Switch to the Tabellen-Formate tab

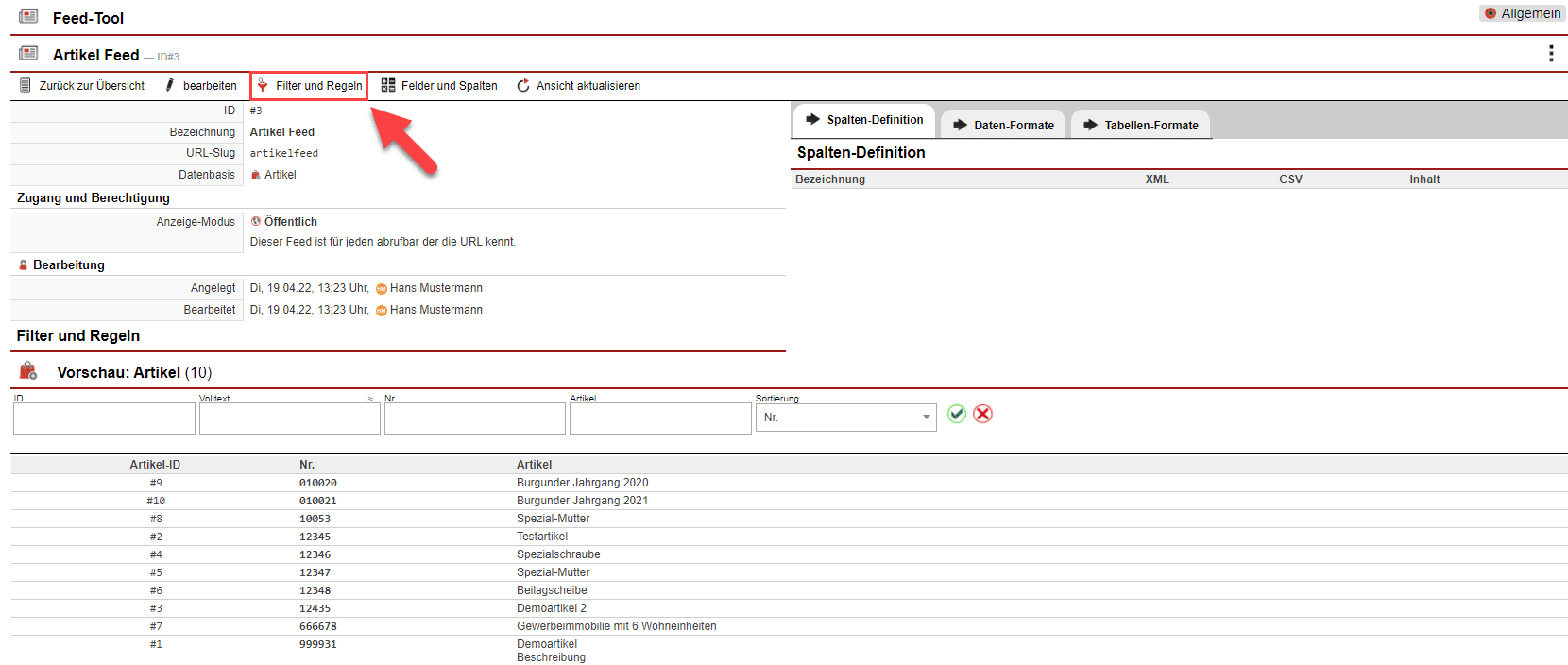1141,125
